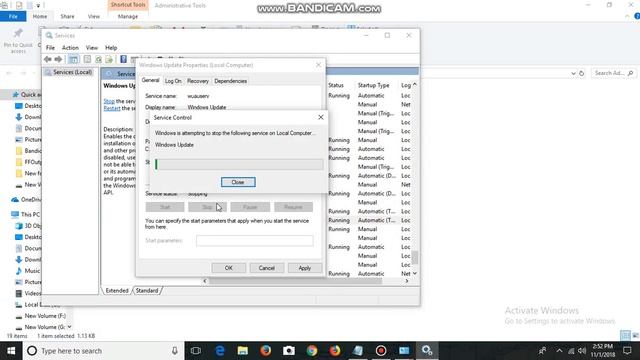Select the Services gear icon in taskbar
The image size is (640, 360).
pyautogui.click(x=427, y=351)
